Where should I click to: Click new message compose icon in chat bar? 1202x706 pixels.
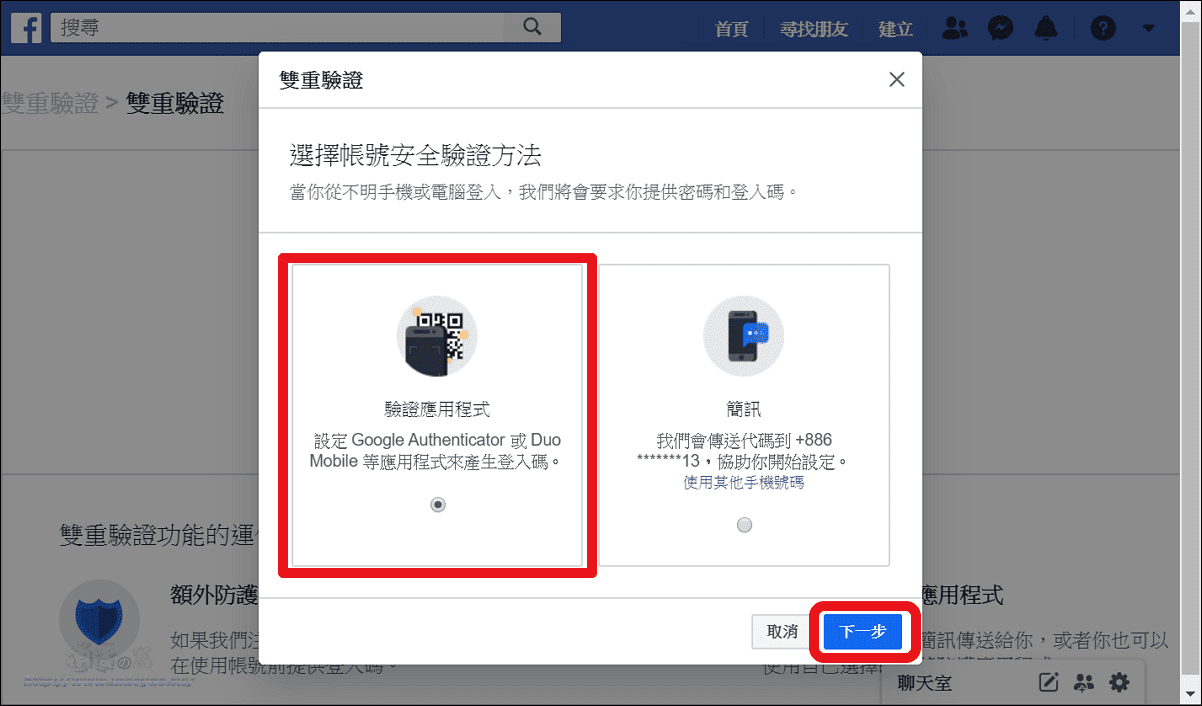point(1048,684)
